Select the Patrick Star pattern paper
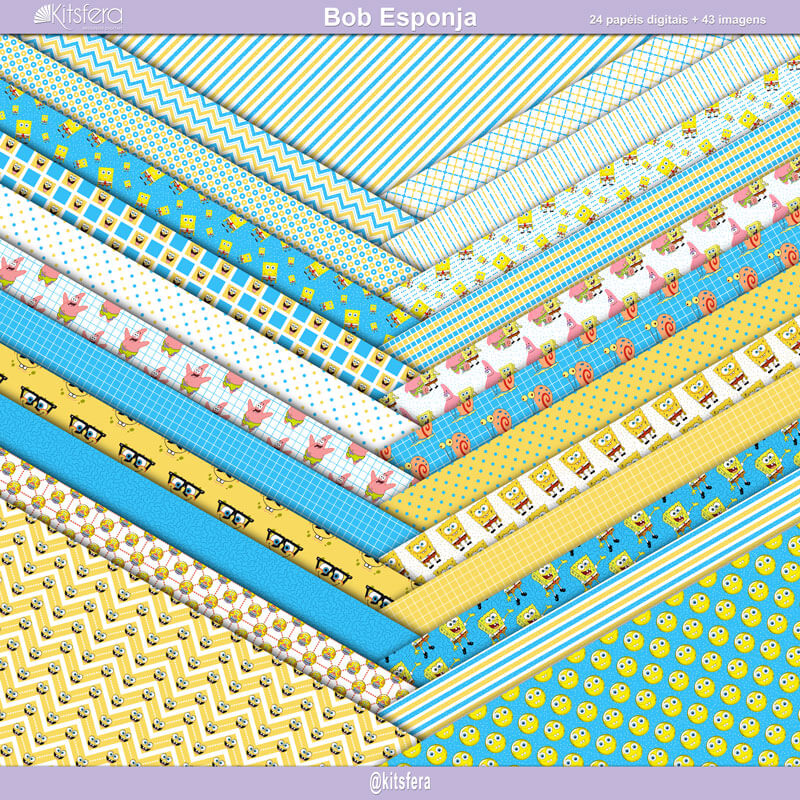This screenshot has width=800, height=800. point(204,370)
